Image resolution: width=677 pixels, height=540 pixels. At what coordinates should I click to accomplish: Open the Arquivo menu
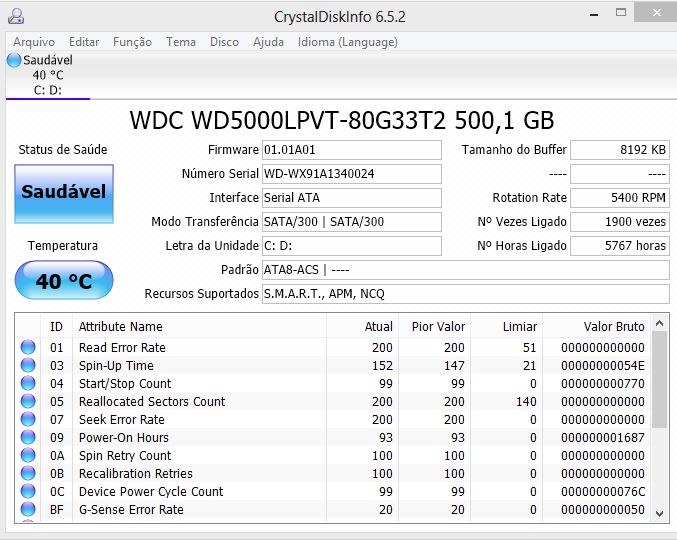(34, 42)
